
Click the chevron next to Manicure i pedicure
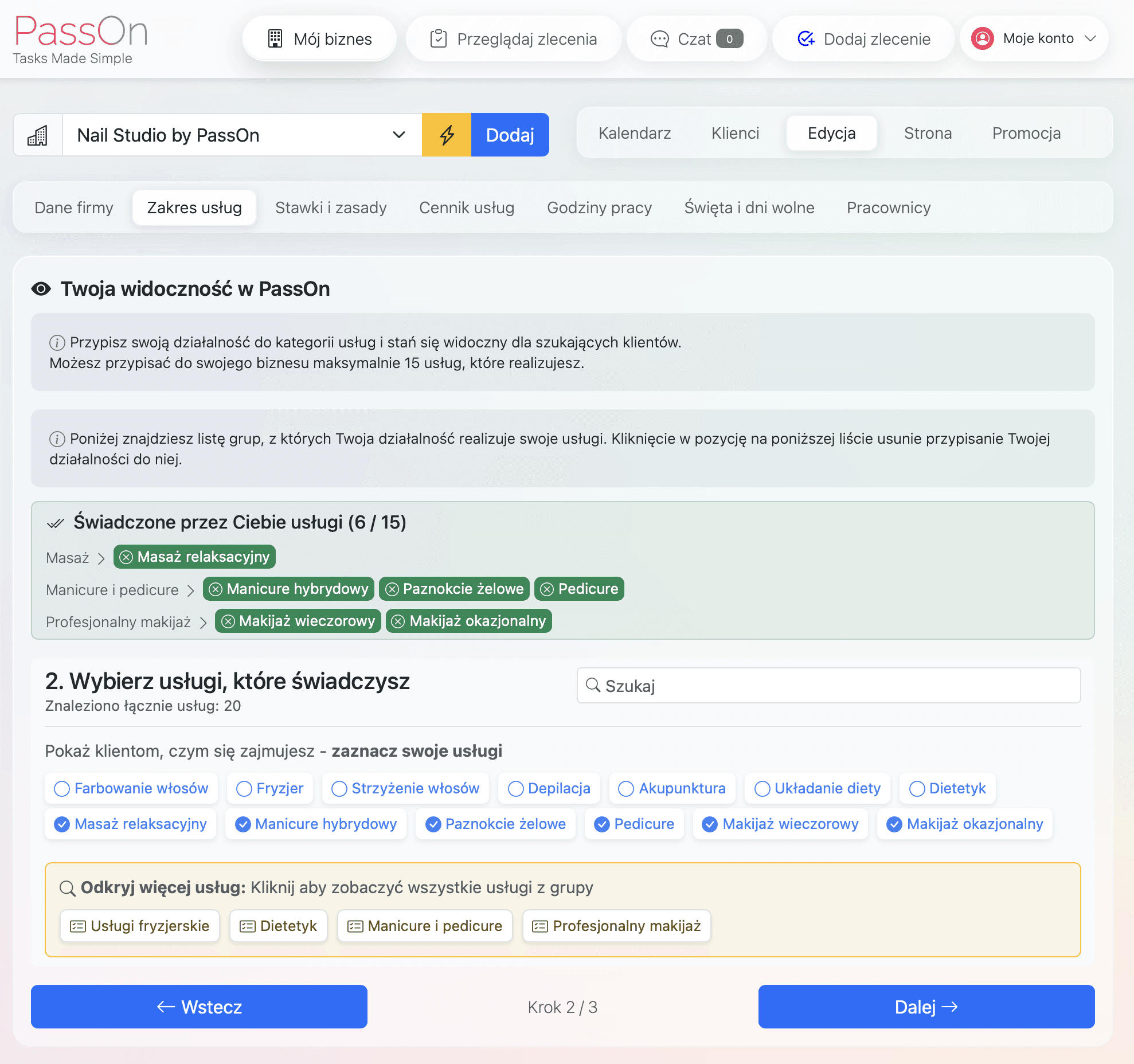click(x=191, y=590)
